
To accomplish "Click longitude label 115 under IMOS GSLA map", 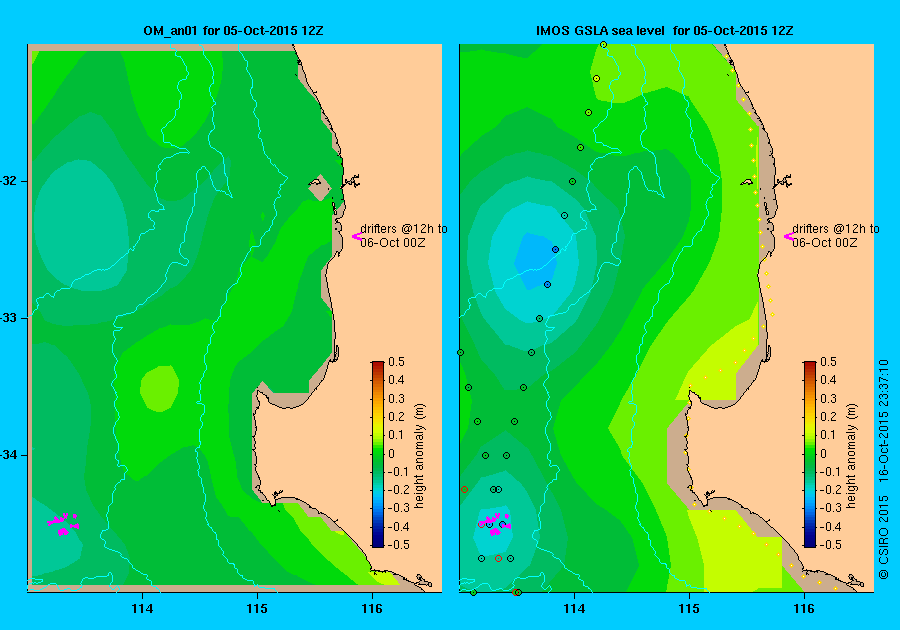I will click(689, 609).
